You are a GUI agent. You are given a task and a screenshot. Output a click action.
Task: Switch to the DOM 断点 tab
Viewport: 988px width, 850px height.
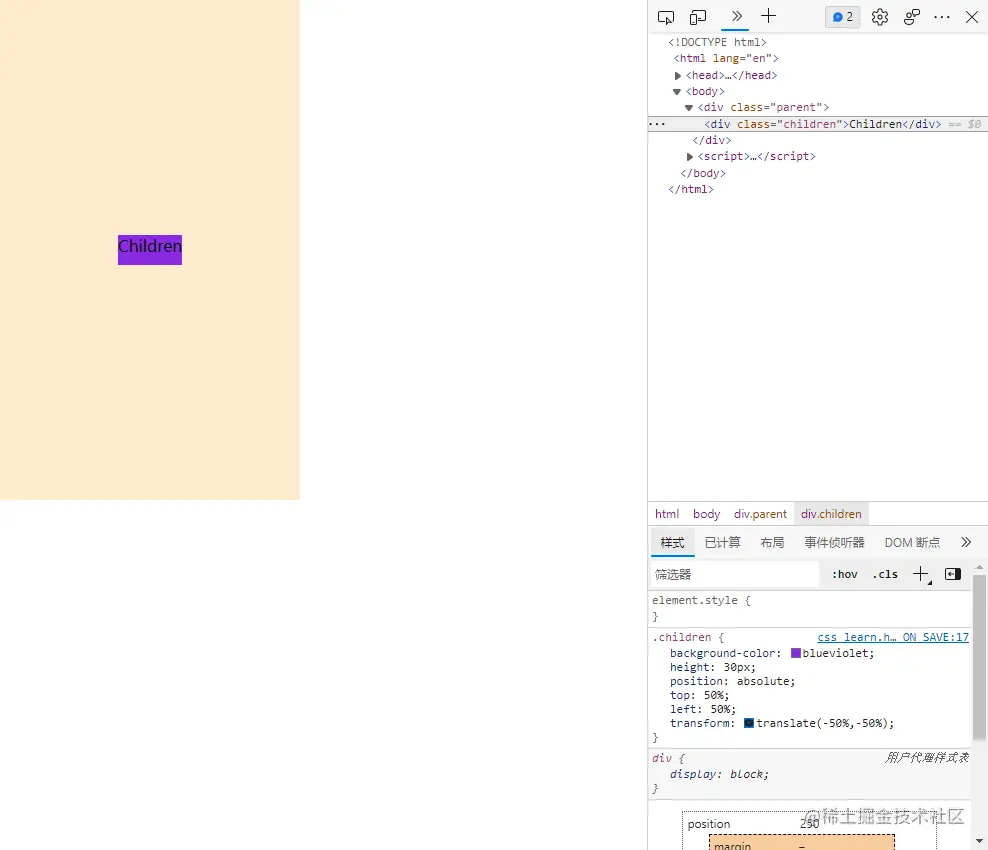tap(912, 543)
